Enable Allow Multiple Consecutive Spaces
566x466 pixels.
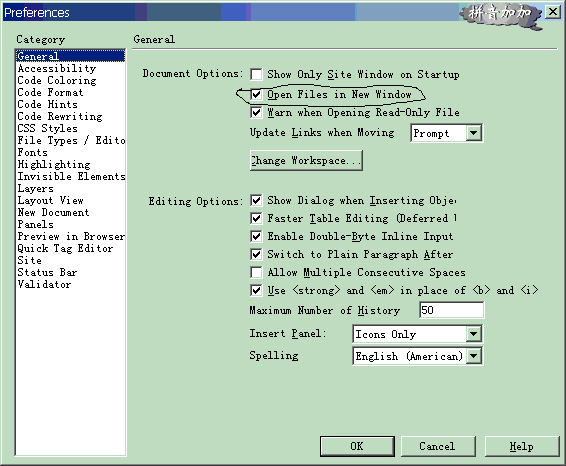[x=256, y=272]
